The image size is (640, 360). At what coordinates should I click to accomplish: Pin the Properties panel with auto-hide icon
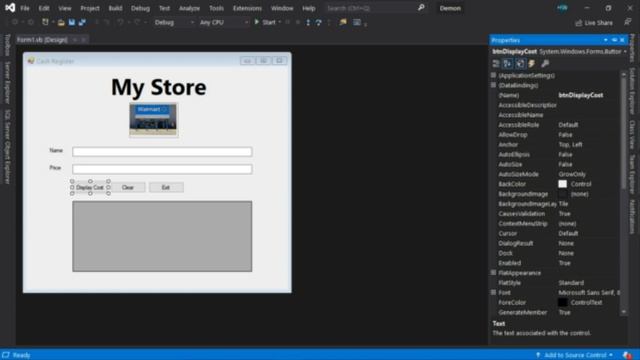(614, 40)
